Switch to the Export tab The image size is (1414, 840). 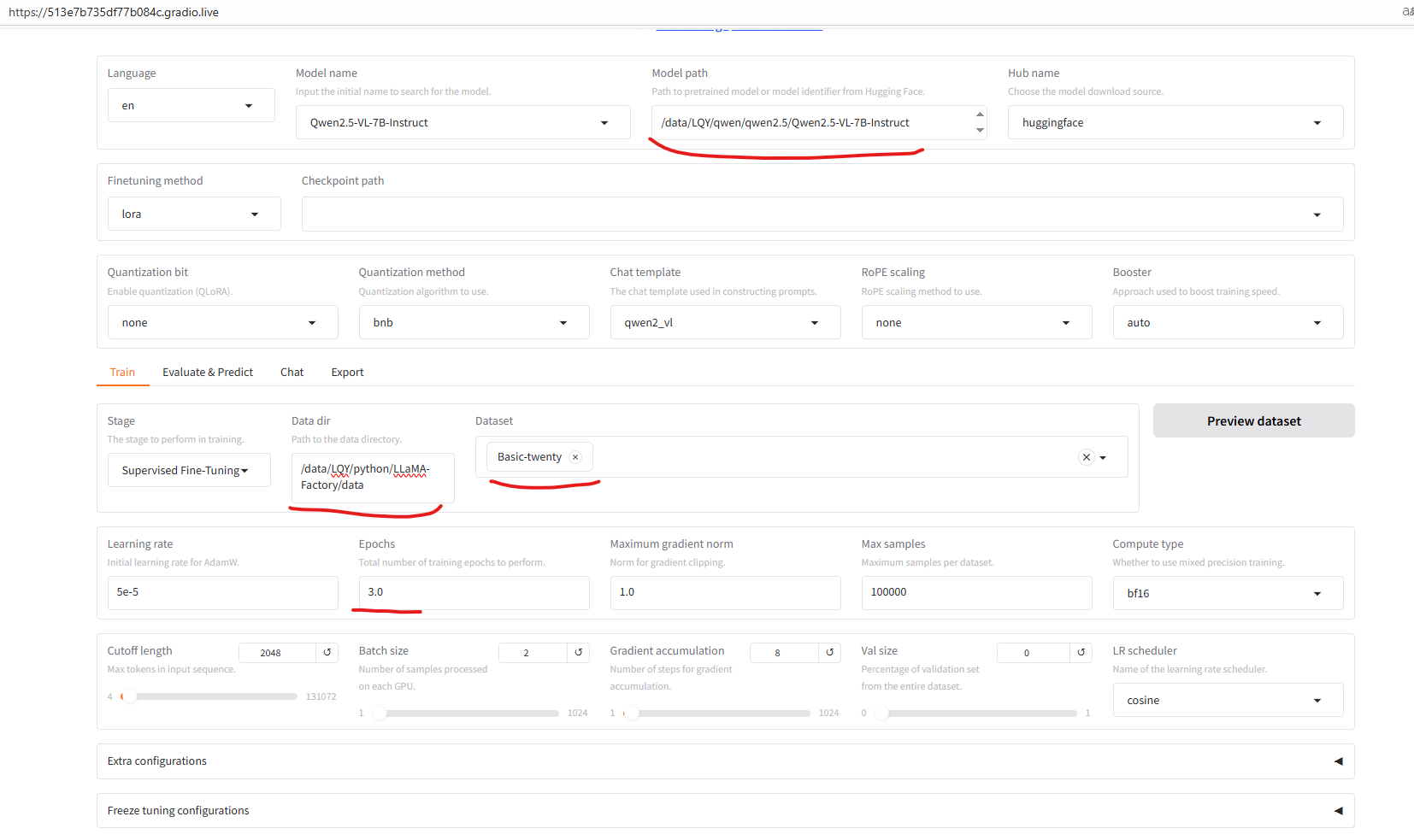(347, 372)
